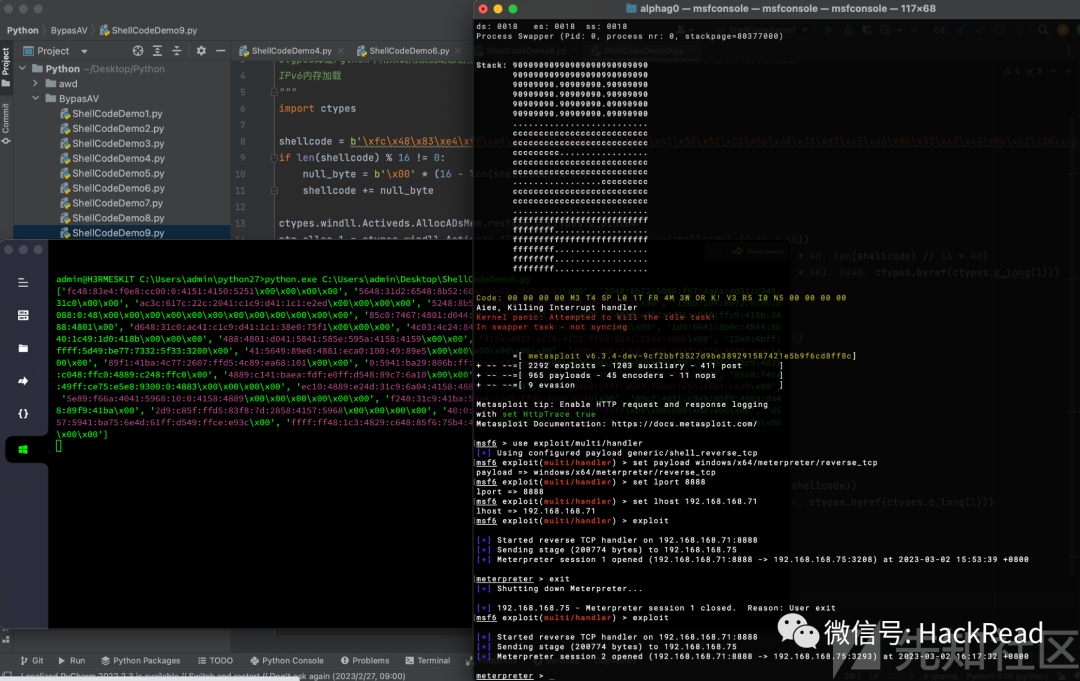Click the folder icon in terminal sidebar
Viewport: 1080px width, 681px height.
click(23, 348)
